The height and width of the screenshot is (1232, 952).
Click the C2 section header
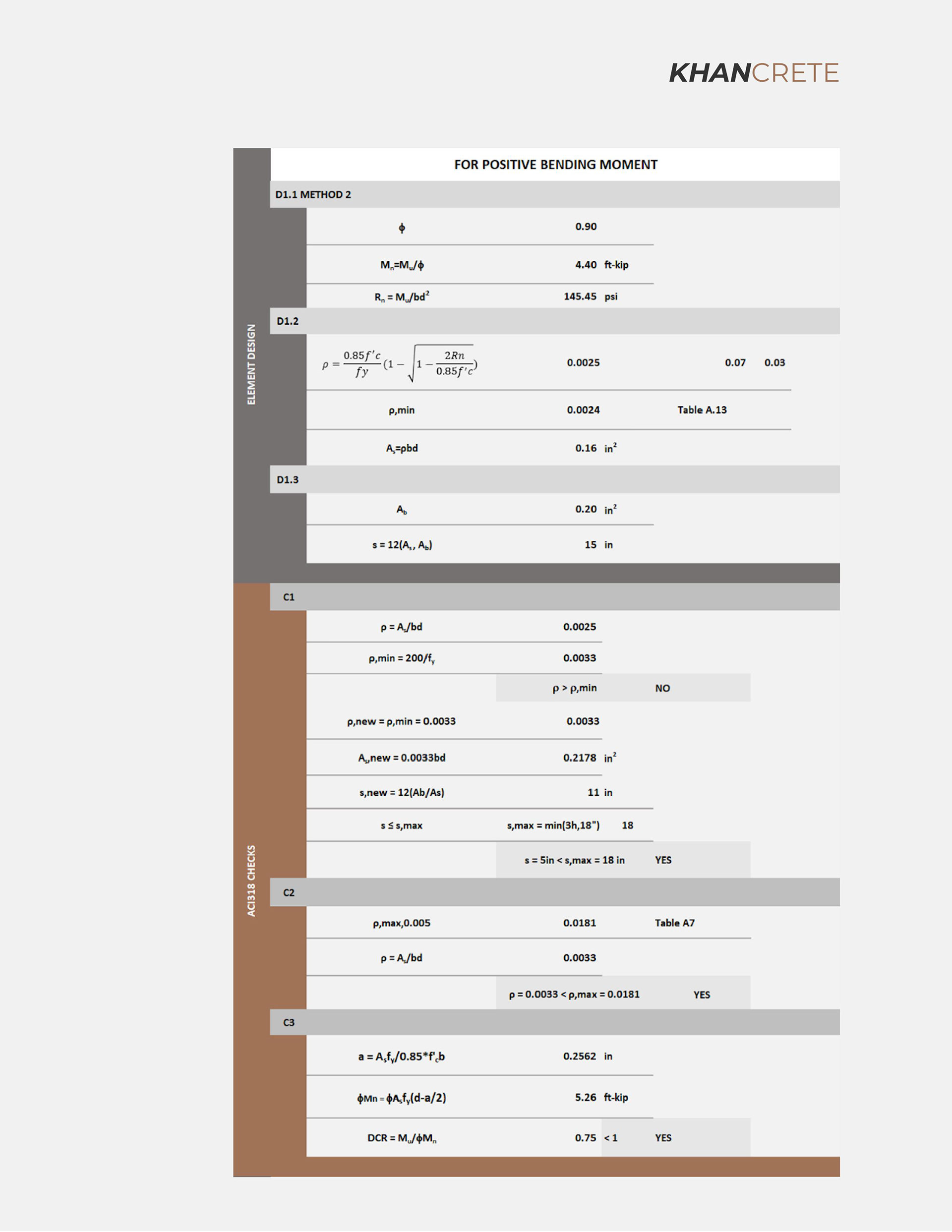point(289,892)
